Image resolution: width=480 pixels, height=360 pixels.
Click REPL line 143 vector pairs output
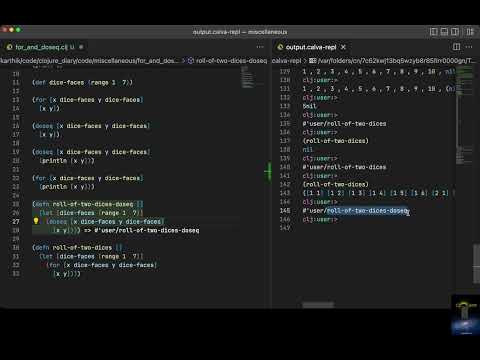click(378, 193)
